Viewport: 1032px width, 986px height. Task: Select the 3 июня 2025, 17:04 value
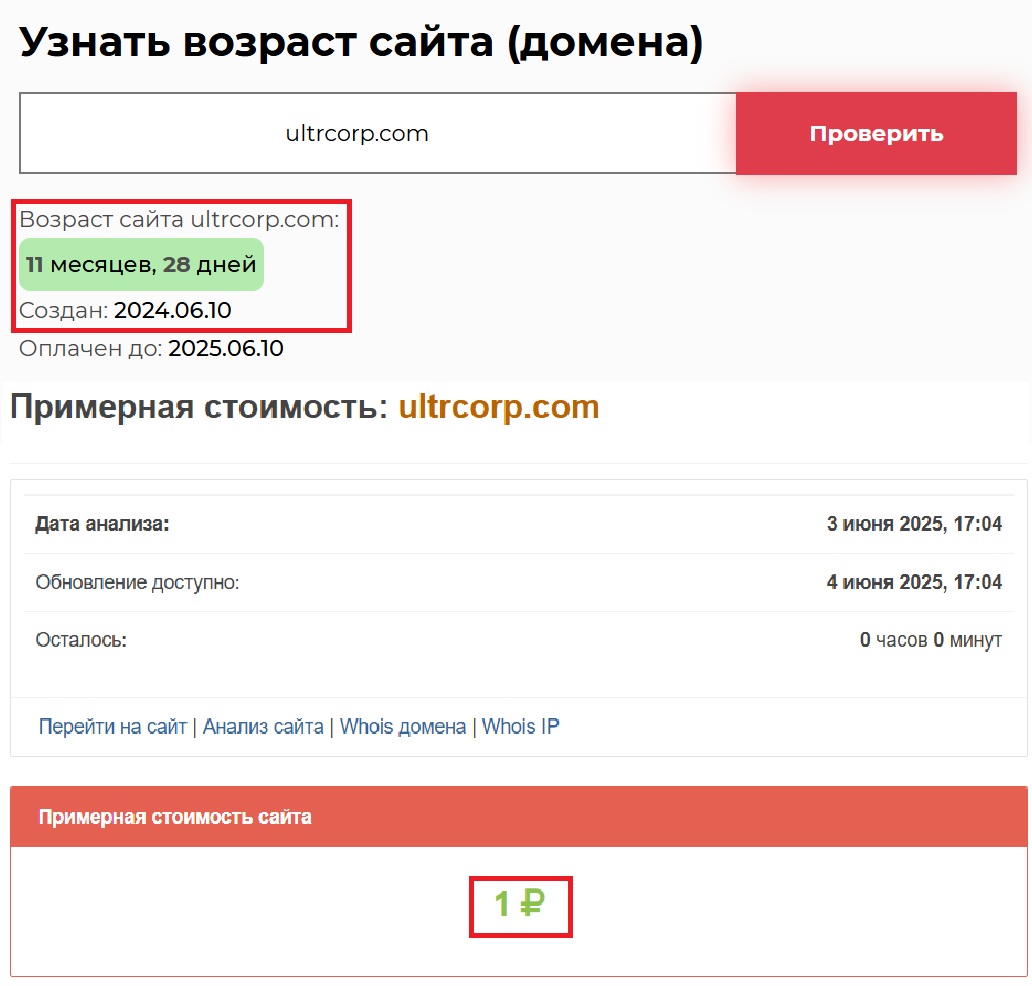(913, 524)
